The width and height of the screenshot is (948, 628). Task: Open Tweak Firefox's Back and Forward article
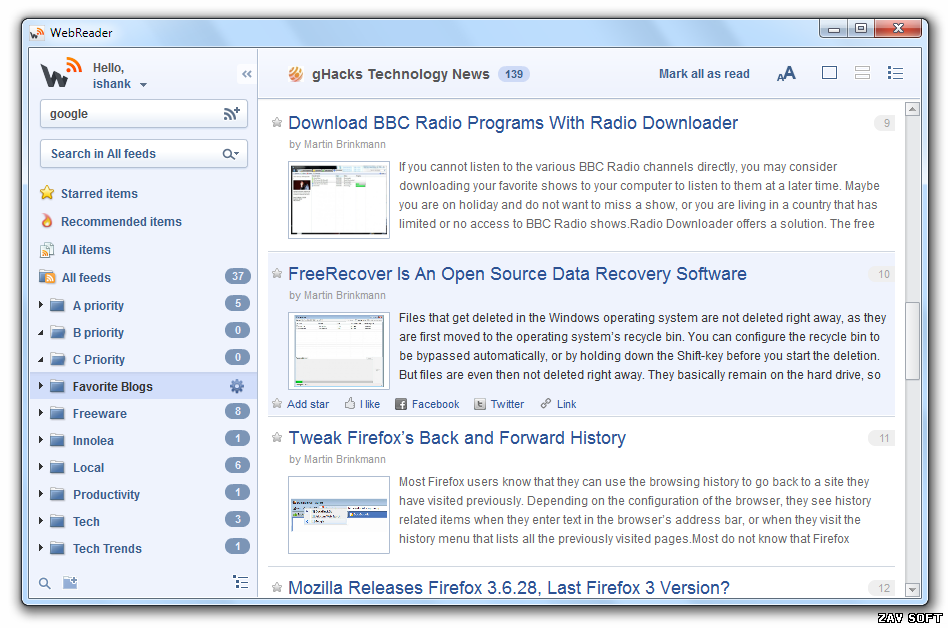coord(457,438)
